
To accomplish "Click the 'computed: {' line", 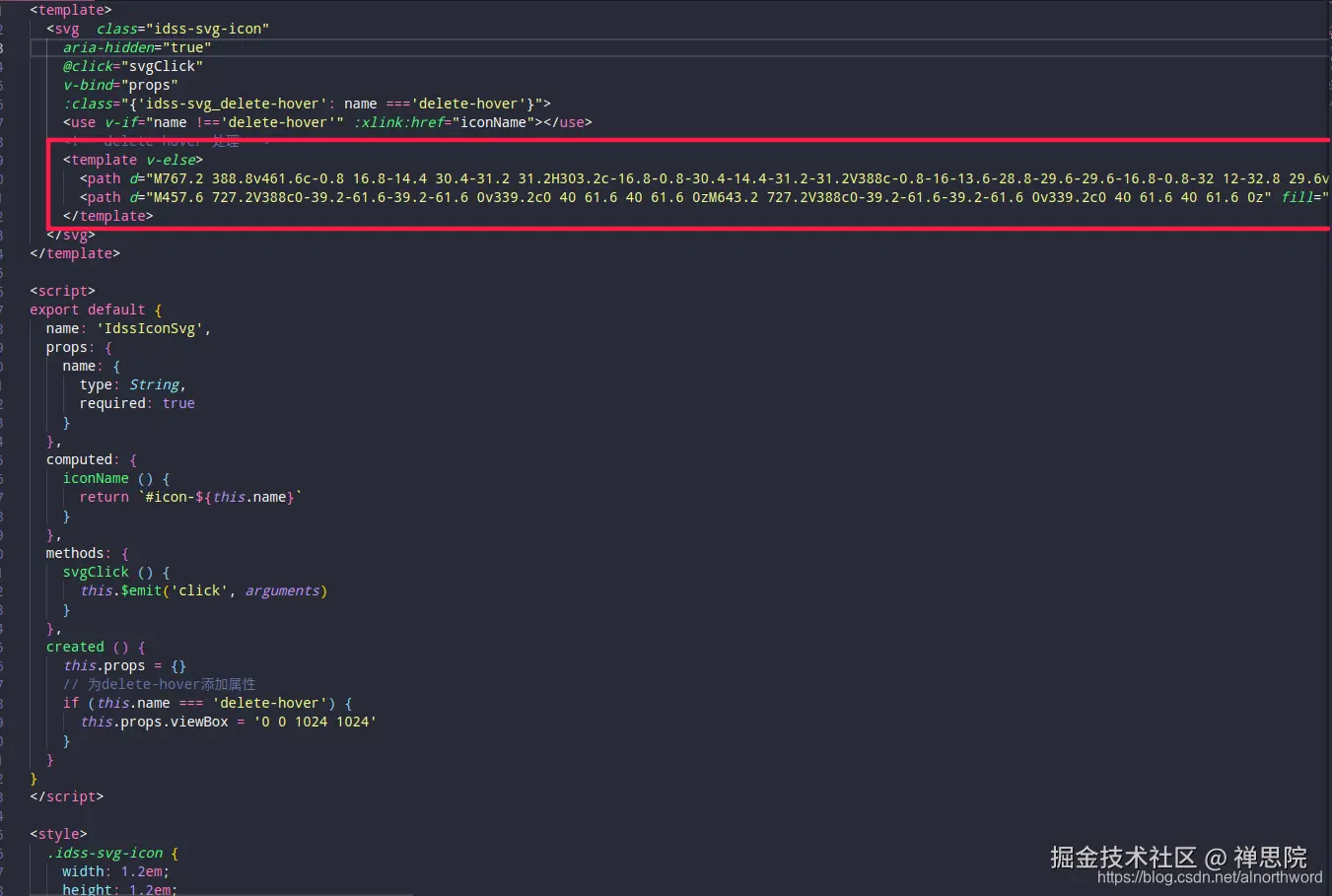I will point(92,459).
